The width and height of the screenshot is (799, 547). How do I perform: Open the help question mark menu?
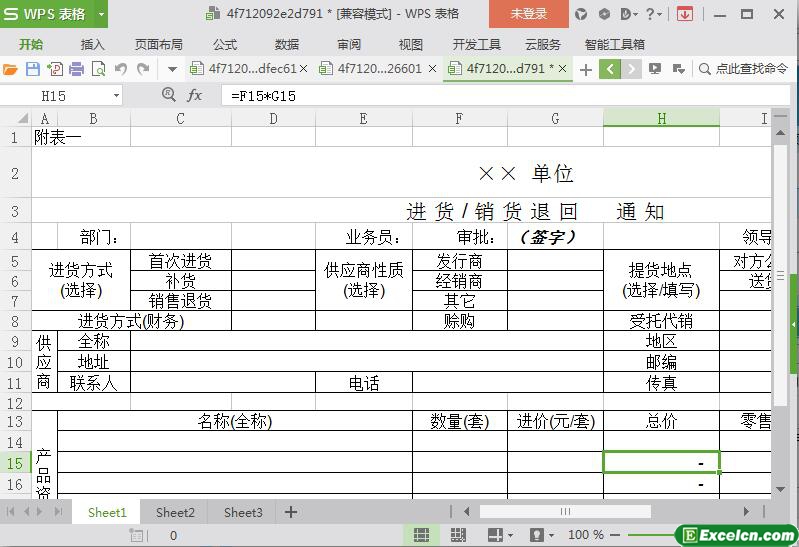tap(653, 14)
